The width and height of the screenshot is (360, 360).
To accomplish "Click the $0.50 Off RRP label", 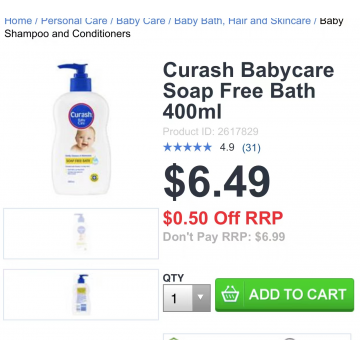I will click(223, 218).
